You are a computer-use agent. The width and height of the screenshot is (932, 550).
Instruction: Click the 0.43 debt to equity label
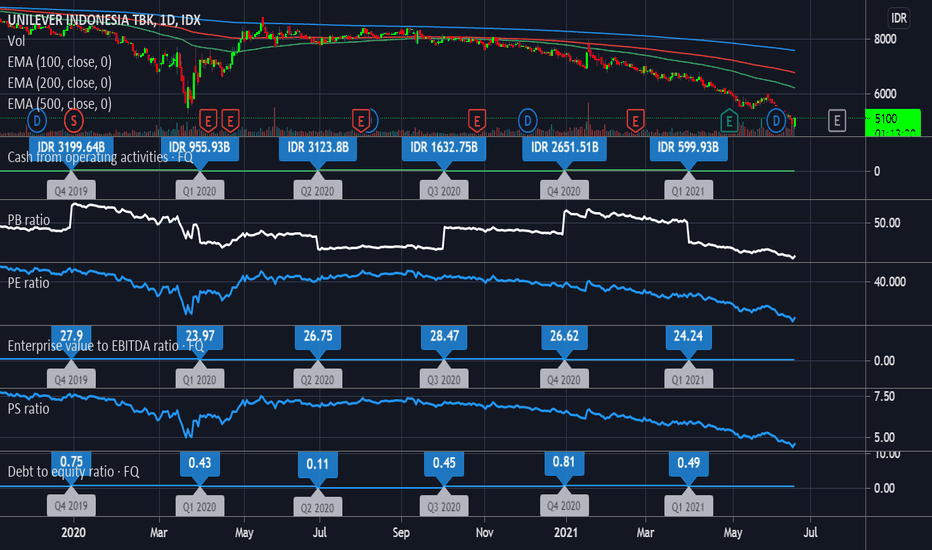(x=200, y=463)
